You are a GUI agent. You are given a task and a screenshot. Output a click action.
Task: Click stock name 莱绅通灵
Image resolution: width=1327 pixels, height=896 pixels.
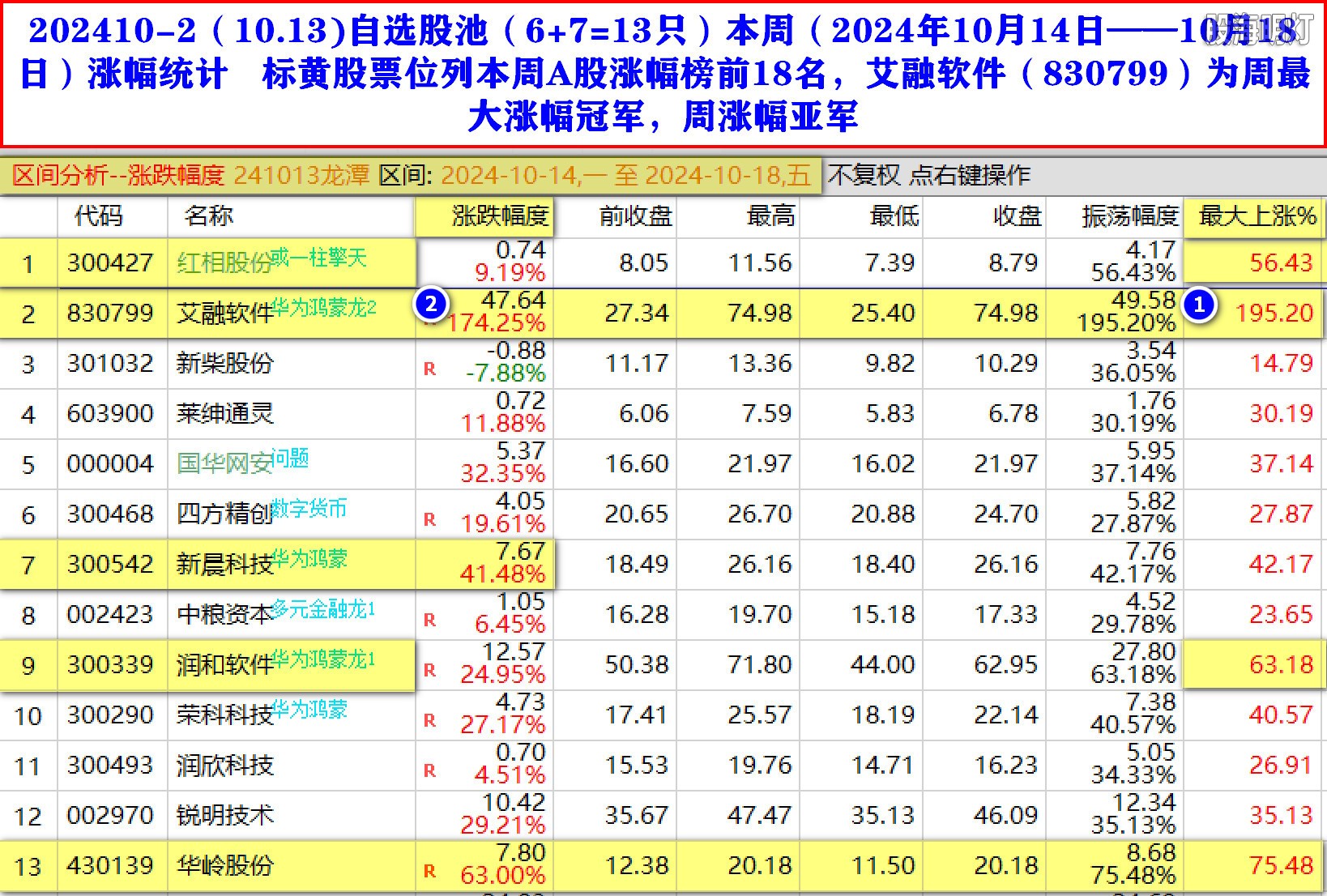[x=224, y=414]
